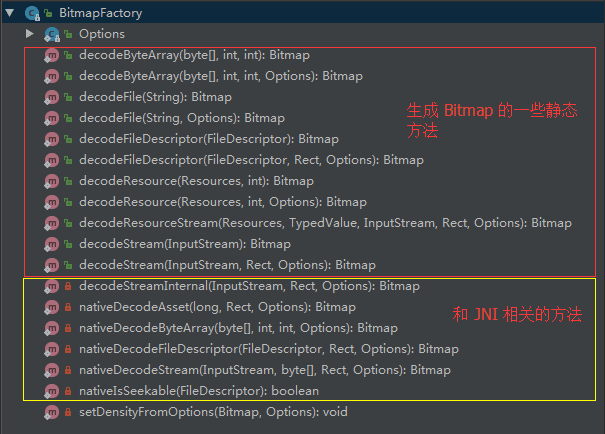Click method icon of decodeResource(Resources, int)
This screenshot has width=605, height=434.
51,181
